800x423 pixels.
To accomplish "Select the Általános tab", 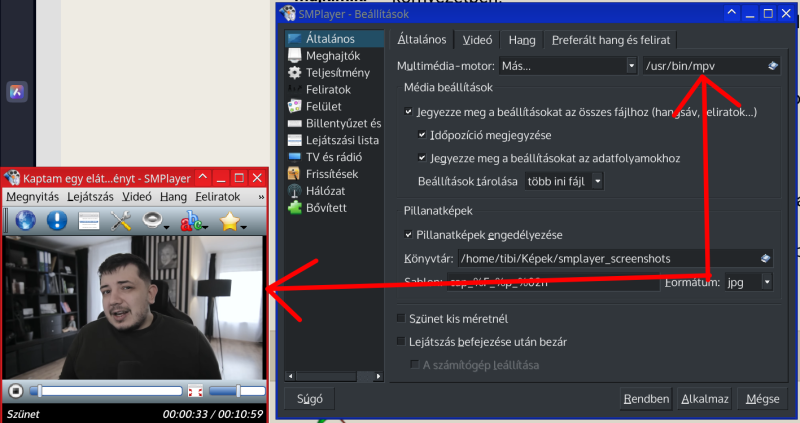I will point(422,39).
